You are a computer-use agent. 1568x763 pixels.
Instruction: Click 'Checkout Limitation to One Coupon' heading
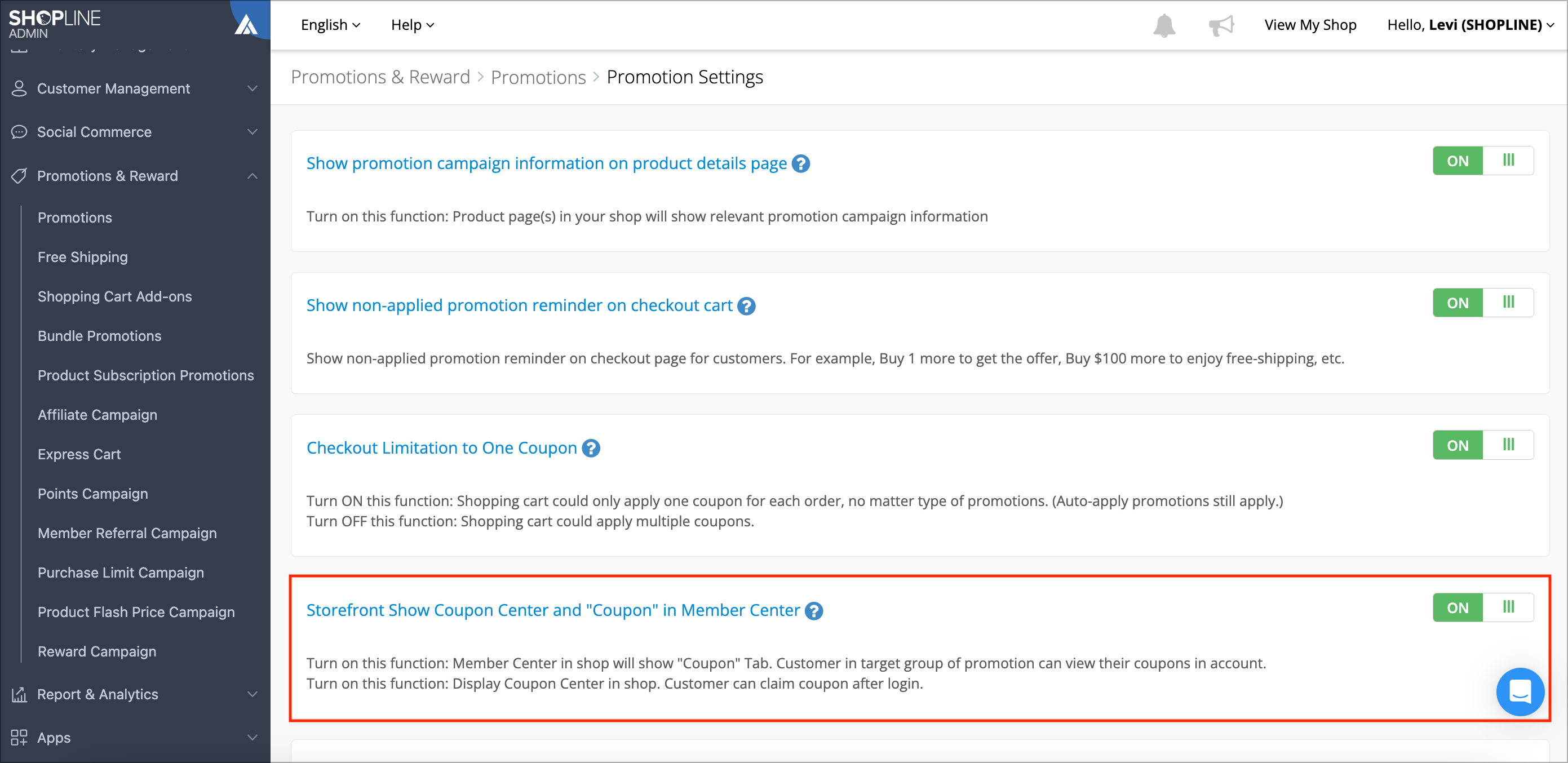pos(441,448)
